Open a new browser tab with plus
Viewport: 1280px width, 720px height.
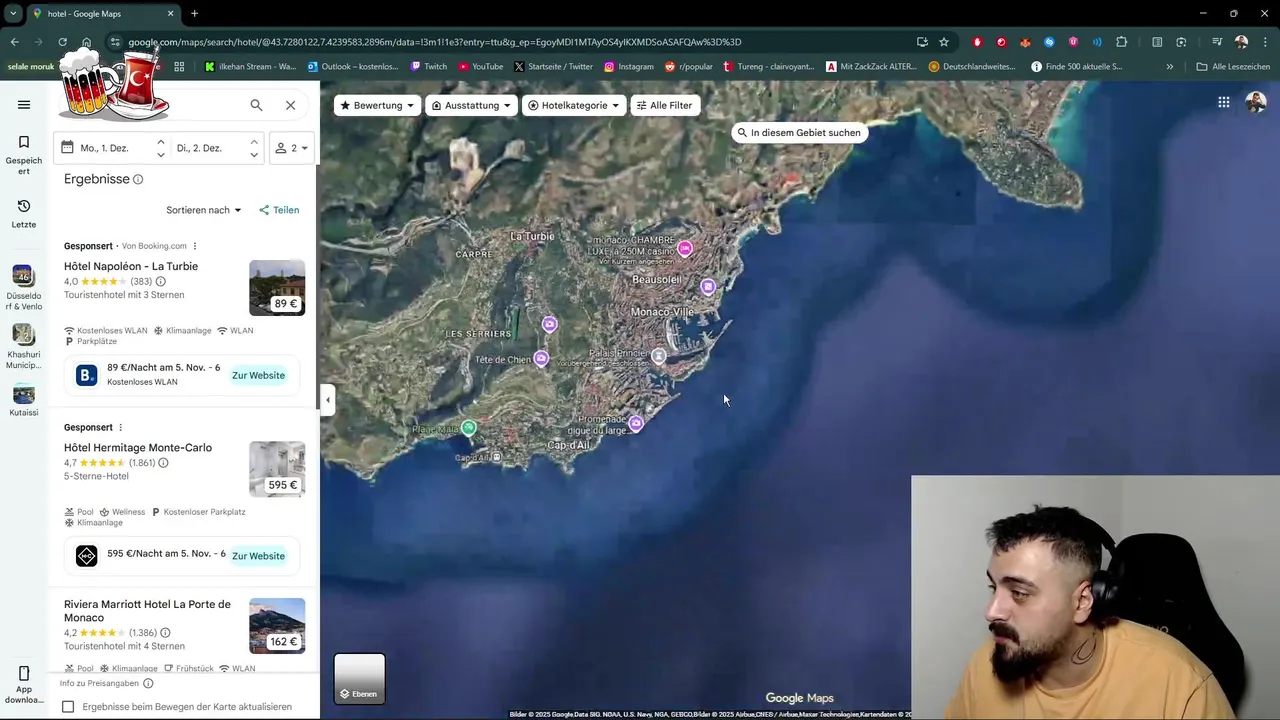tap(194, 13)
